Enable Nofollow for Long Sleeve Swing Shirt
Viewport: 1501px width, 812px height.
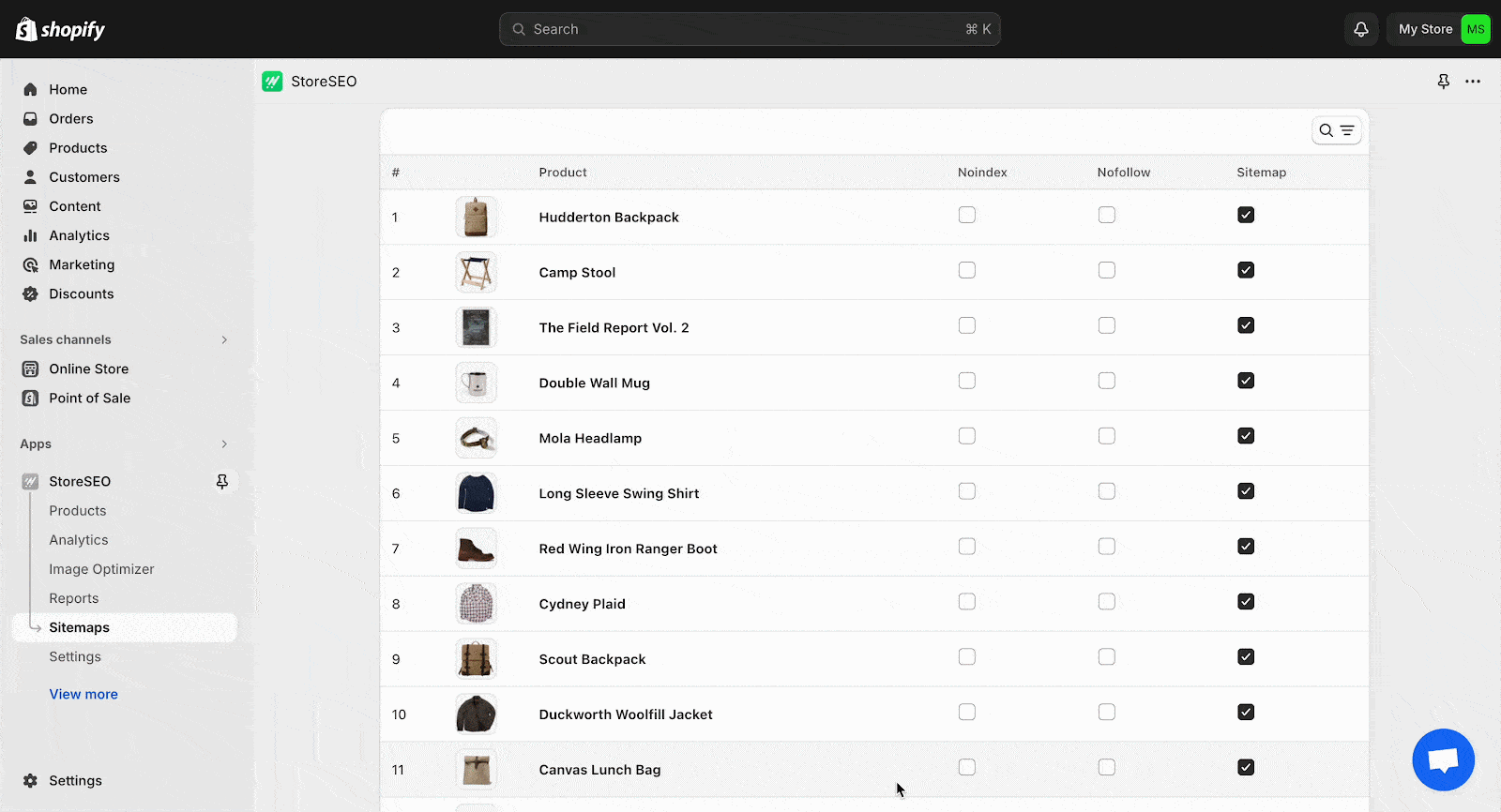[1107, 491]
